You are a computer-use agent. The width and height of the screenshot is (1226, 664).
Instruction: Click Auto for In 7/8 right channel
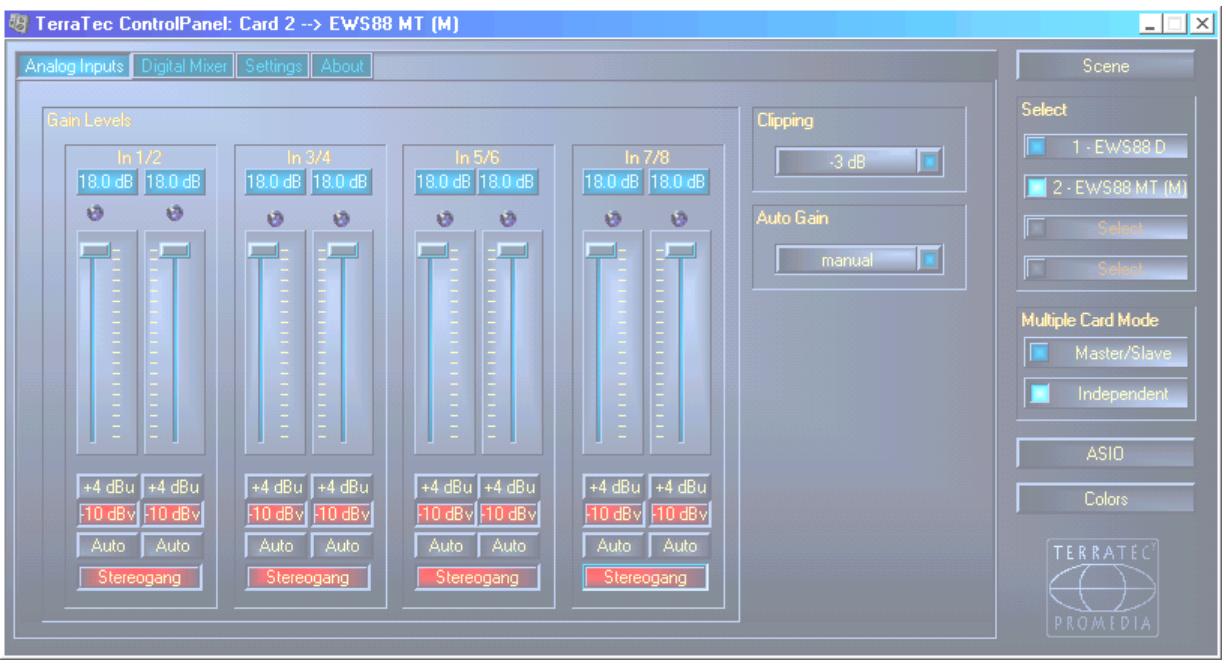click(x=679, y=547)
